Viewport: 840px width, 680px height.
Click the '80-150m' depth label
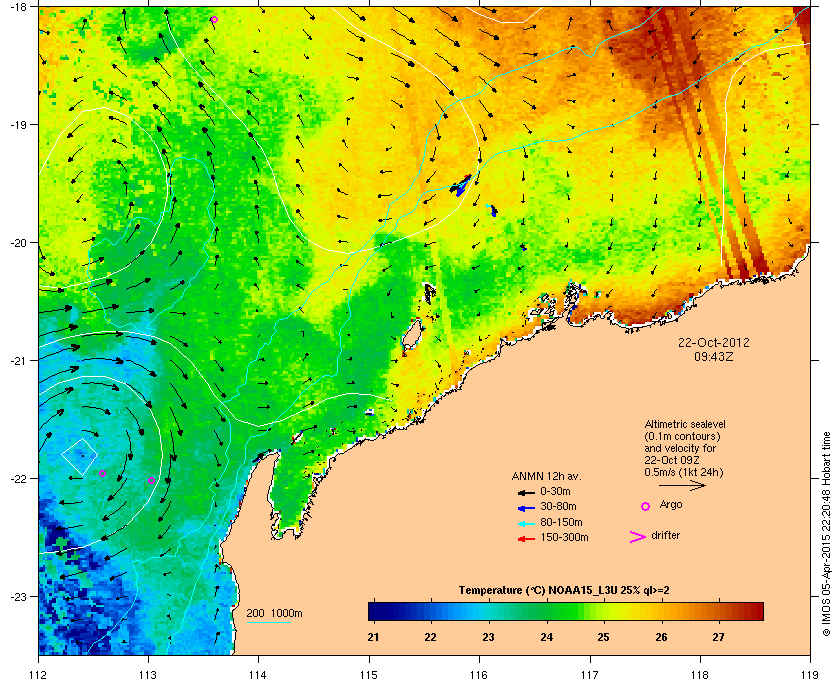pos(561,522)
